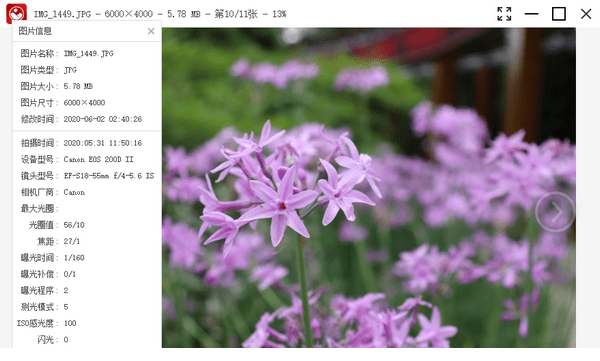Select device model Canon EOS 200D II
600x361 pixels.
[x=98, y=159]
